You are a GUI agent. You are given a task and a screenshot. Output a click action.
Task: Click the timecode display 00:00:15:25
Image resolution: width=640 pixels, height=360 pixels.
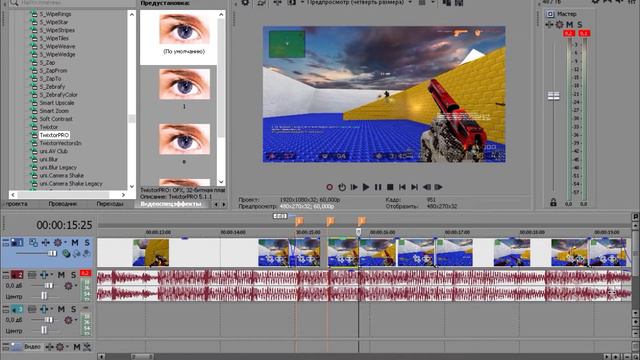pyautogui.click(x=64, y=225)
